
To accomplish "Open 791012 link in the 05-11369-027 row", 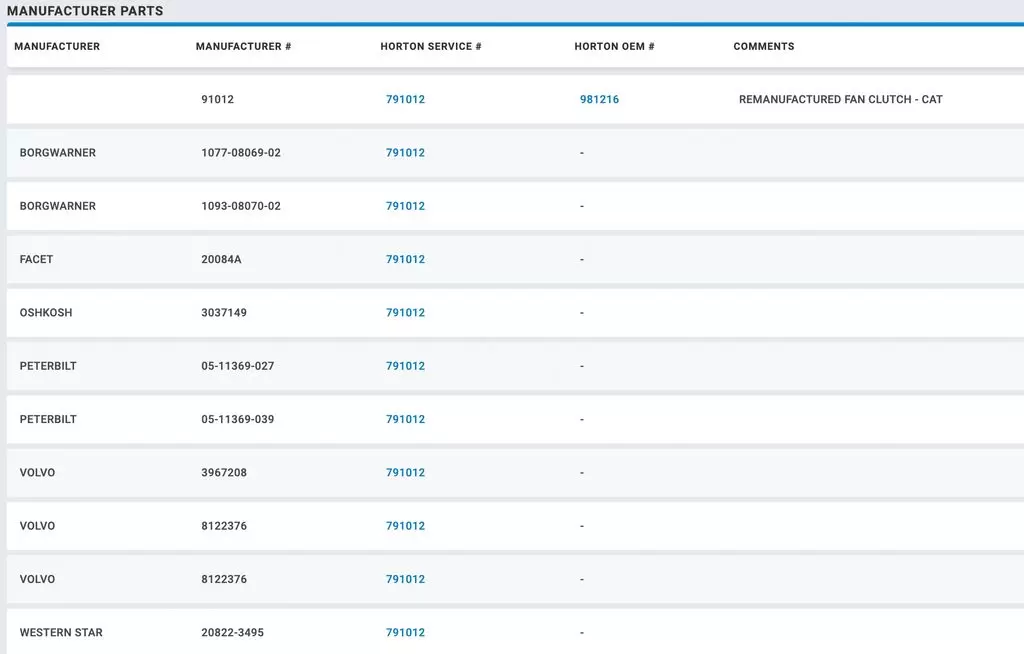I will pyautogui.click(x=405, y=366).
